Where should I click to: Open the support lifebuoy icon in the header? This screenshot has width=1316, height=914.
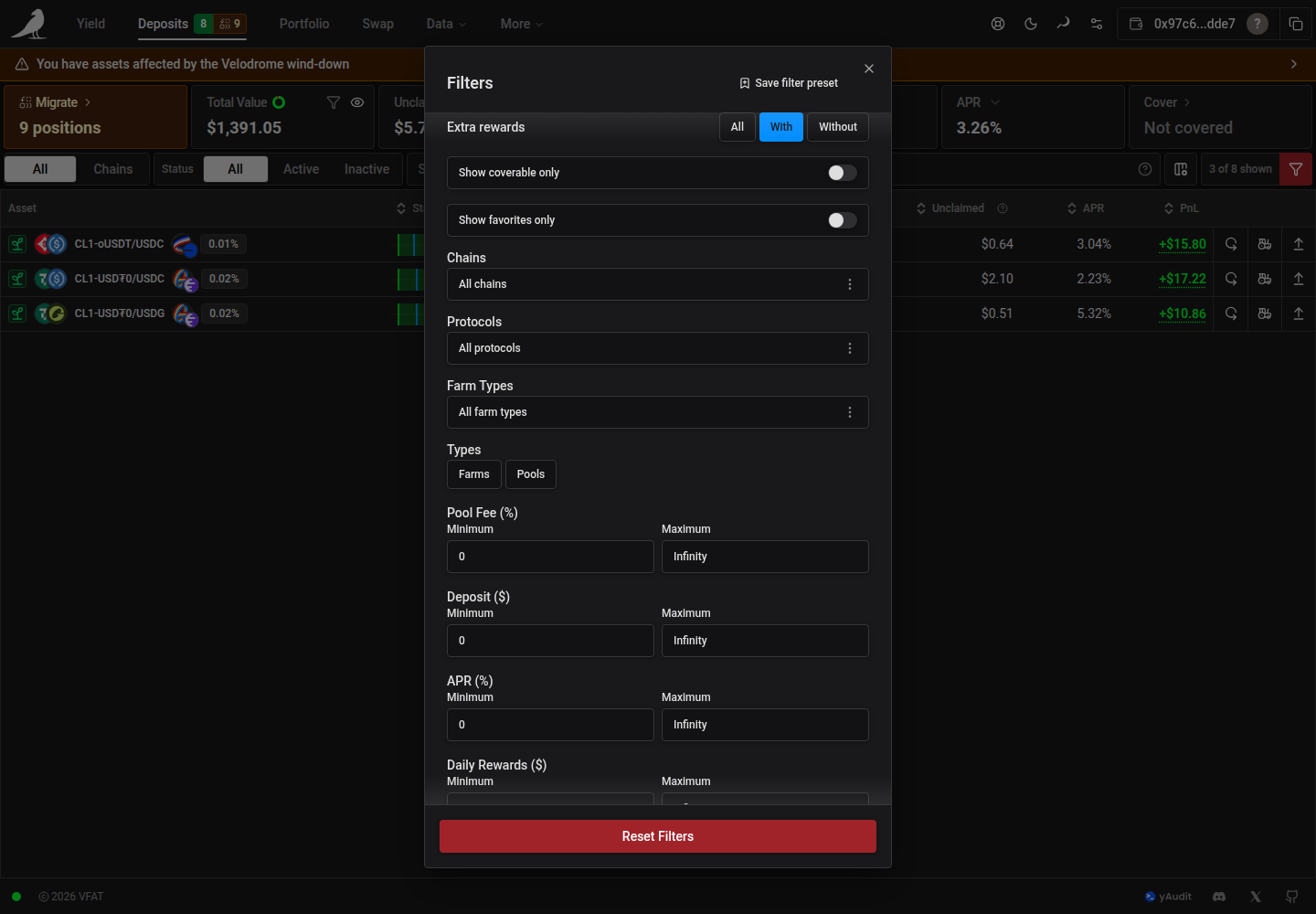pos(998,24)
